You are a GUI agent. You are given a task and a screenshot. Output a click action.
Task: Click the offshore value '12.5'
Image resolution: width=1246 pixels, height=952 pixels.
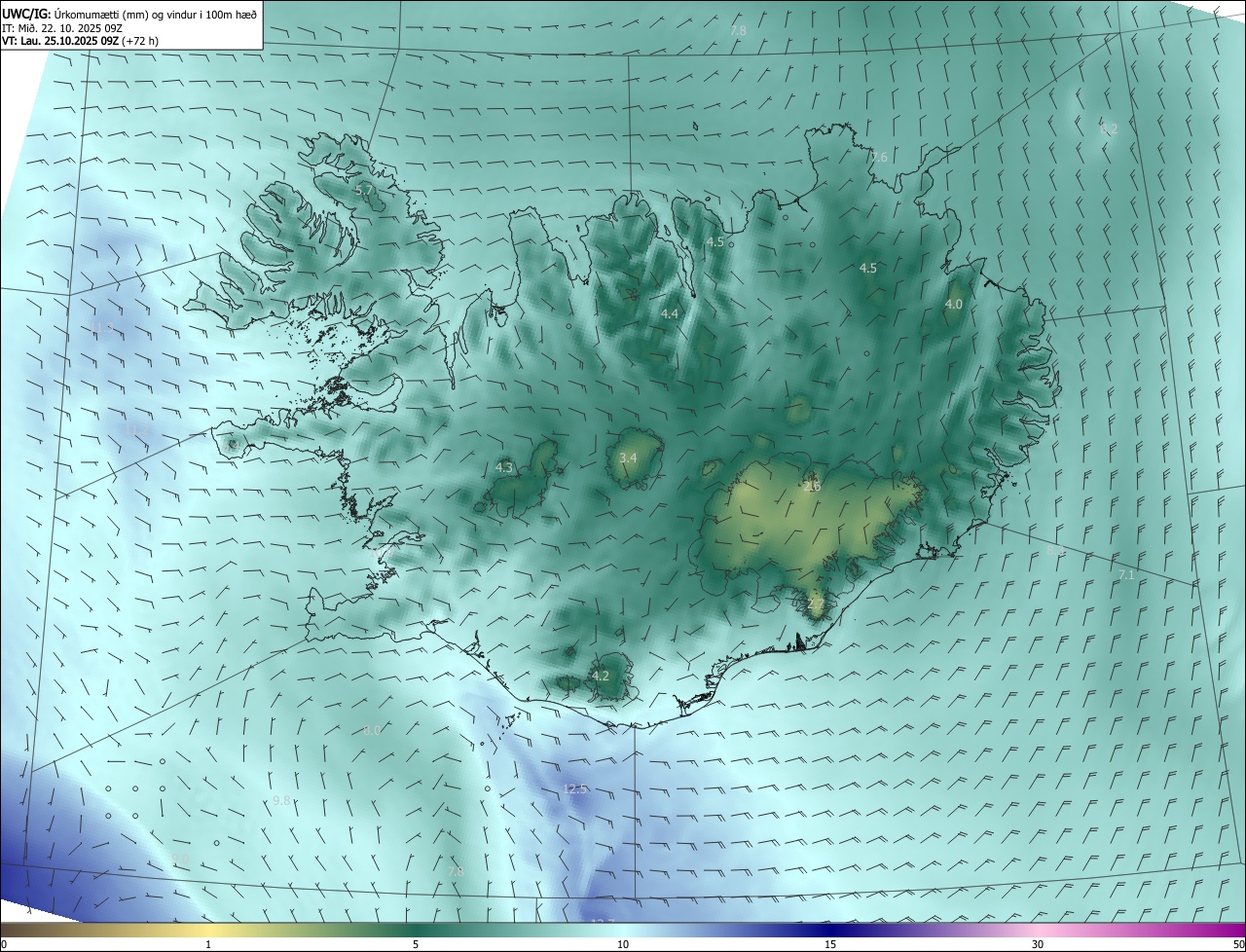575,788
